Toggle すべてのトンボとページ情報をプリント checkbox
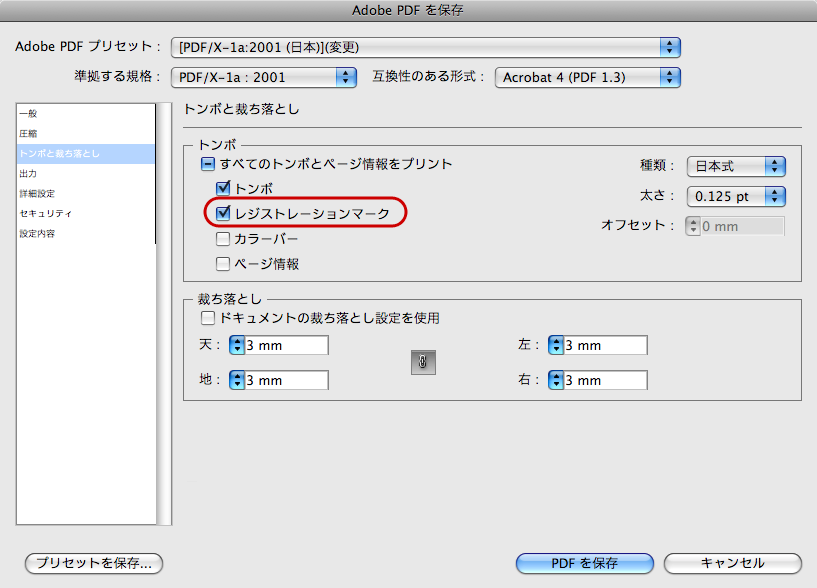 207,164
